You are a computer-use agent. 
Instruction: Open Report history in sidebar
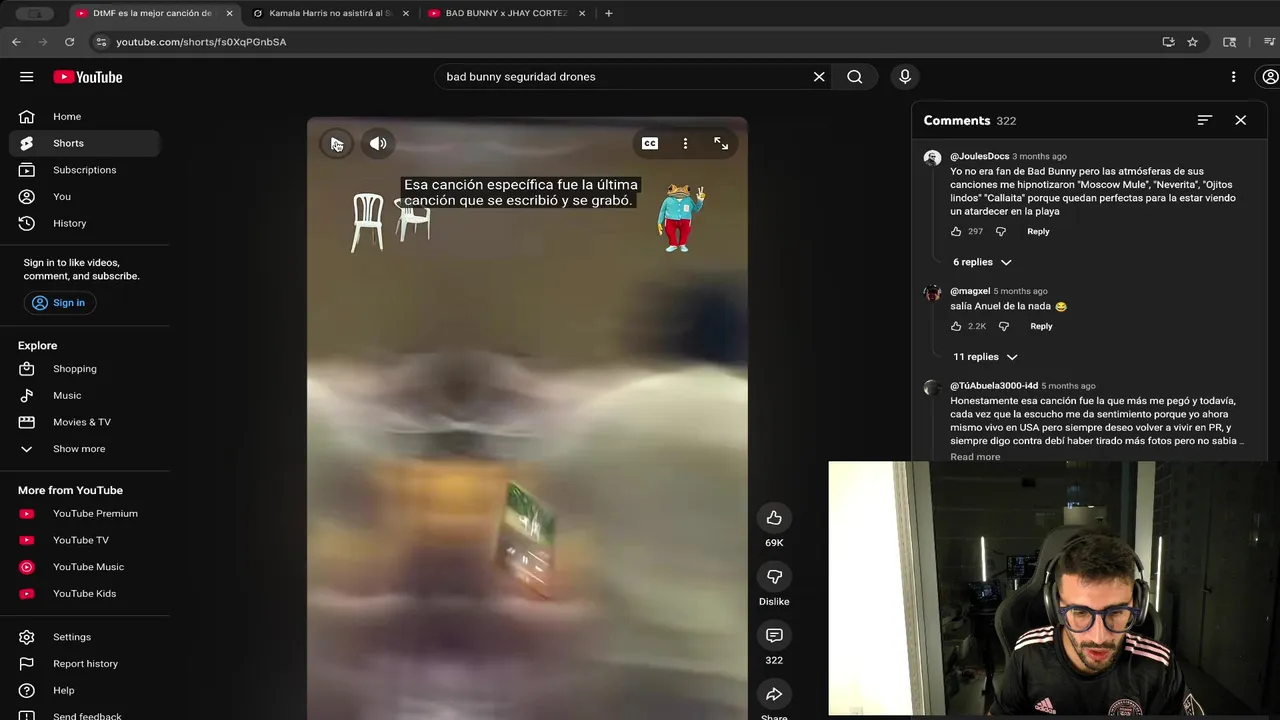point(85,664)
